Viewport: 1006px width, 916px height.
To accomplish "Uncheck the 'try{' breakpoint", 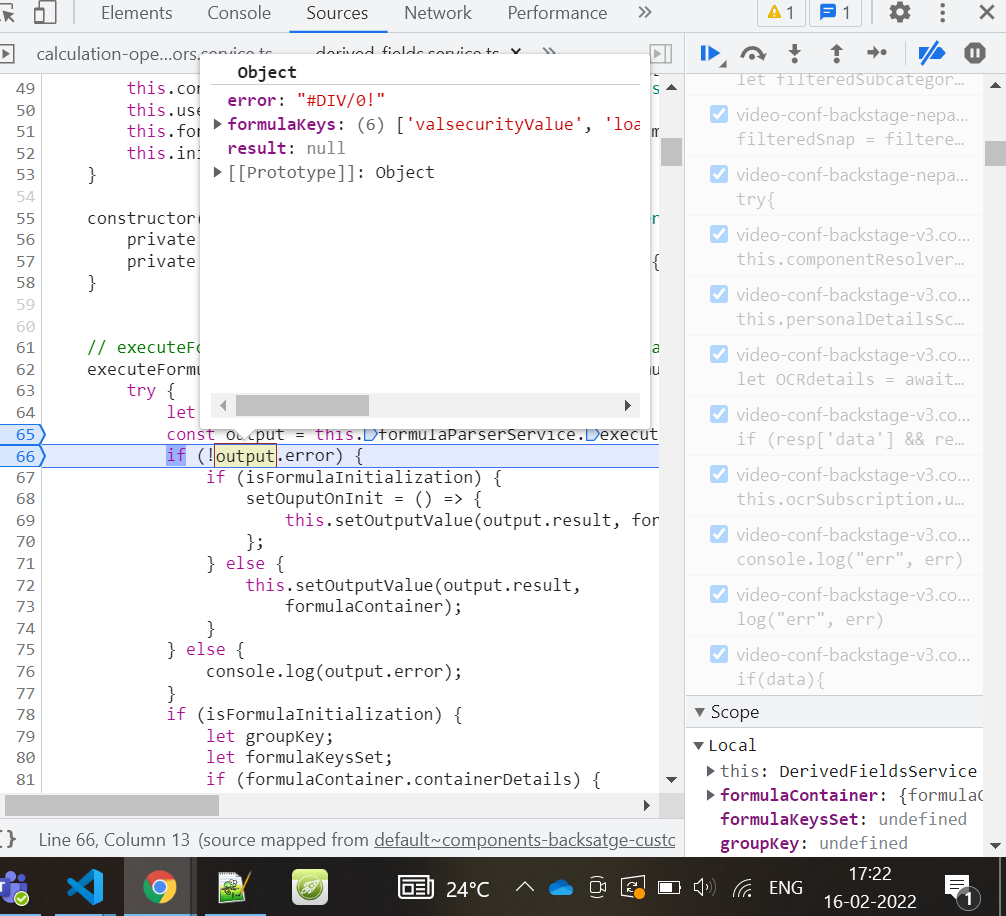I will (x=719, y=174).
